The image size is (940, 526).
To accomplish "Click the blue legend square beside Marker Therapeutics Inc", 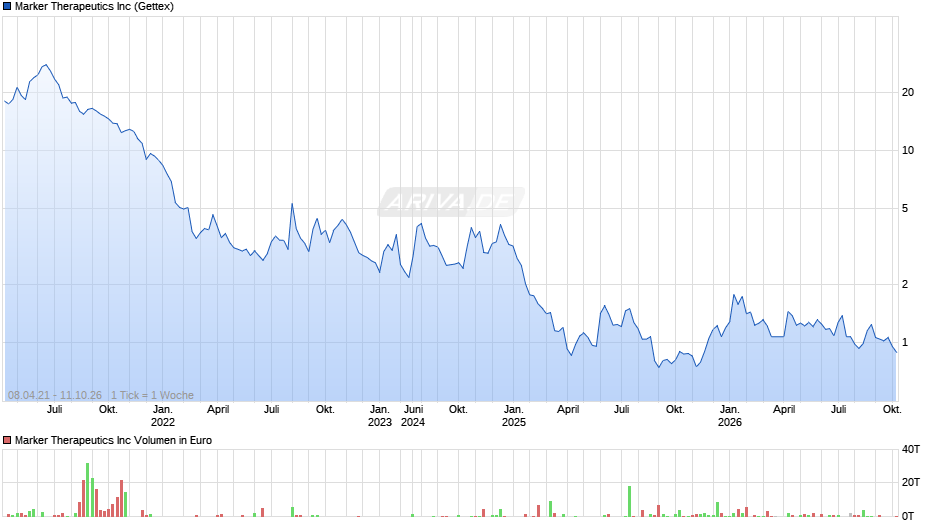I will tap(7, 7).
